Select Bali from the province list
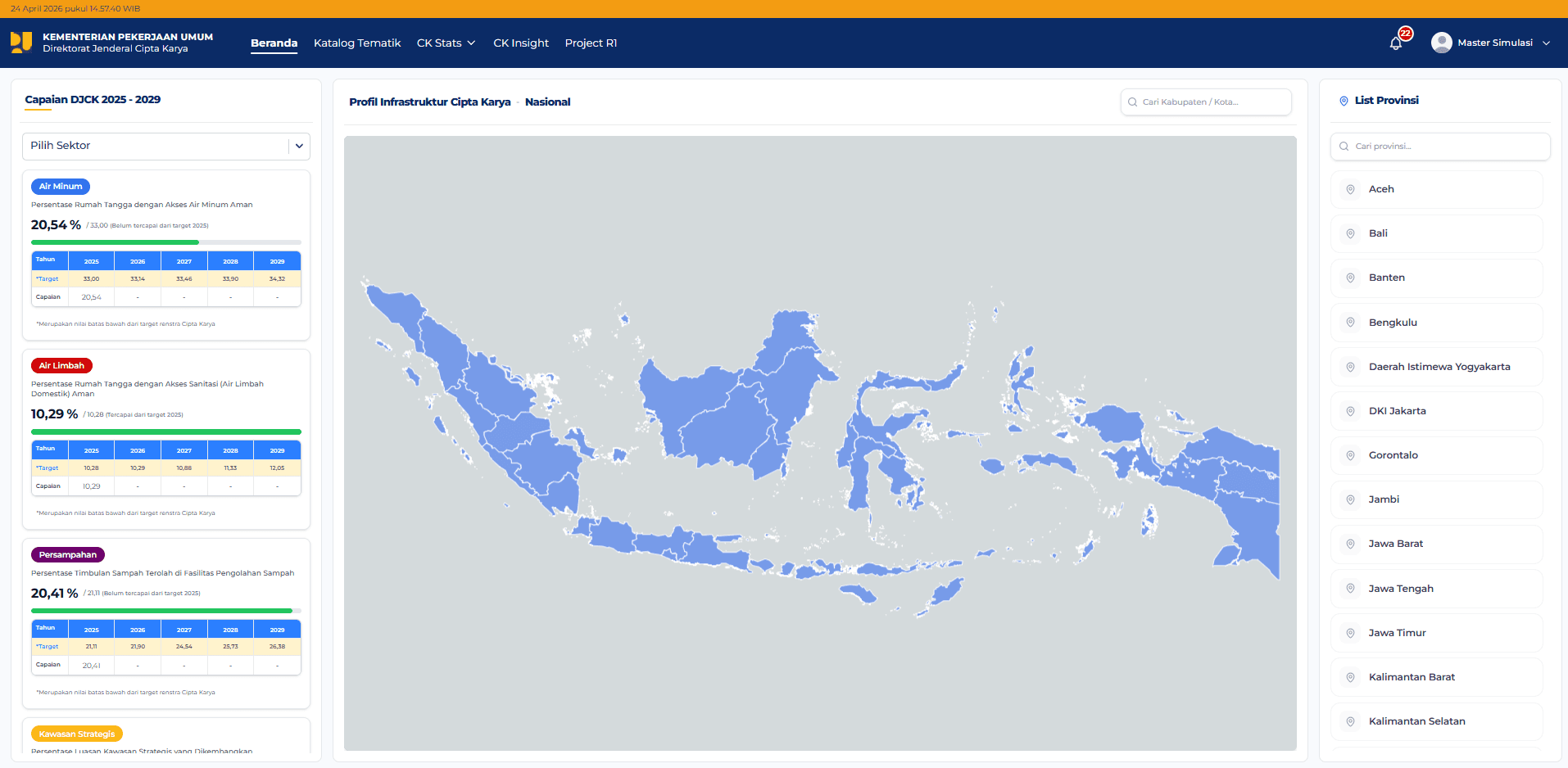The image size is (1568, 768). click(1437, 233)
